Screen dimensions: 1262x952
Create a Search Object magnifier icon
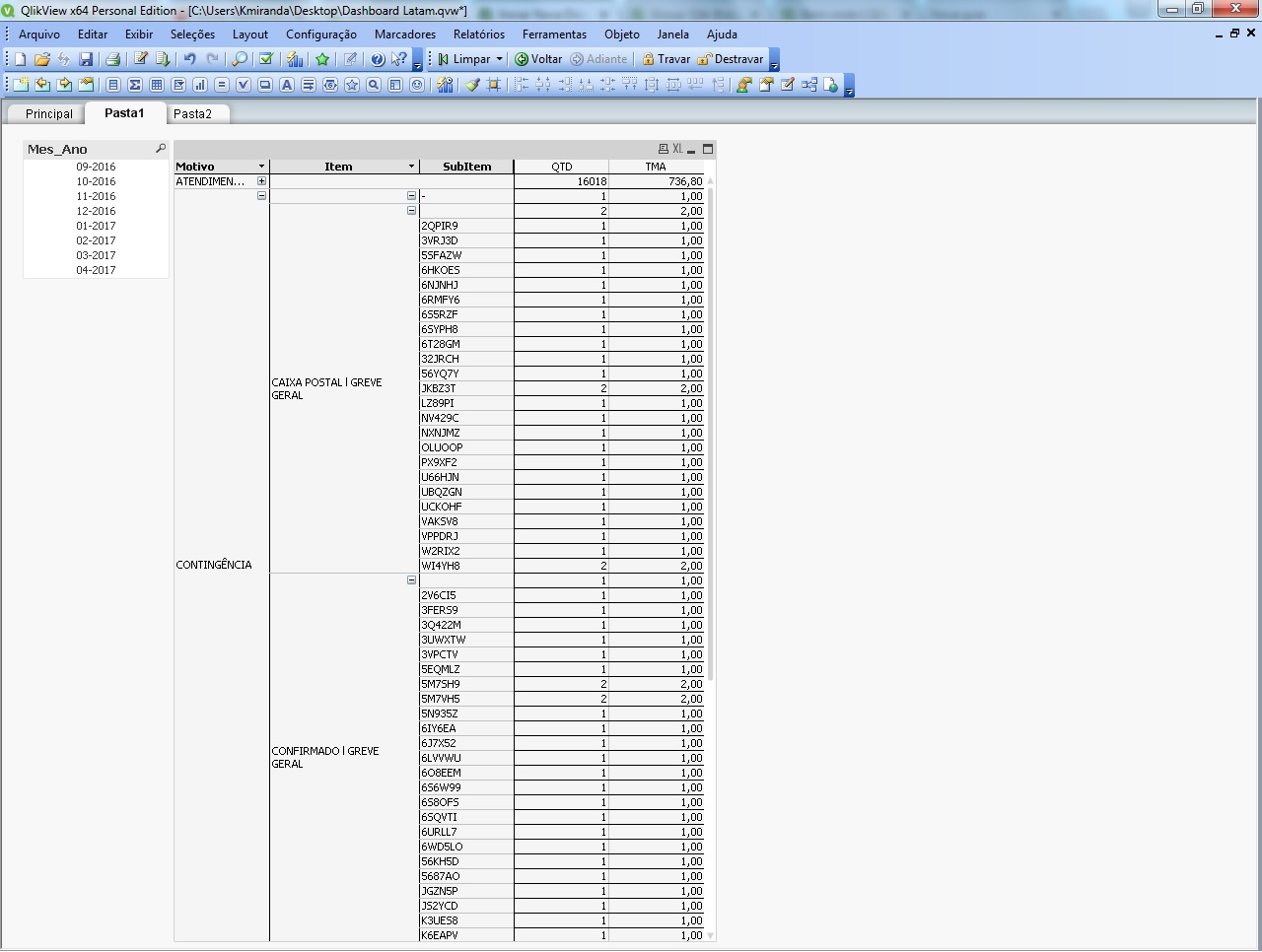[373, 85]
